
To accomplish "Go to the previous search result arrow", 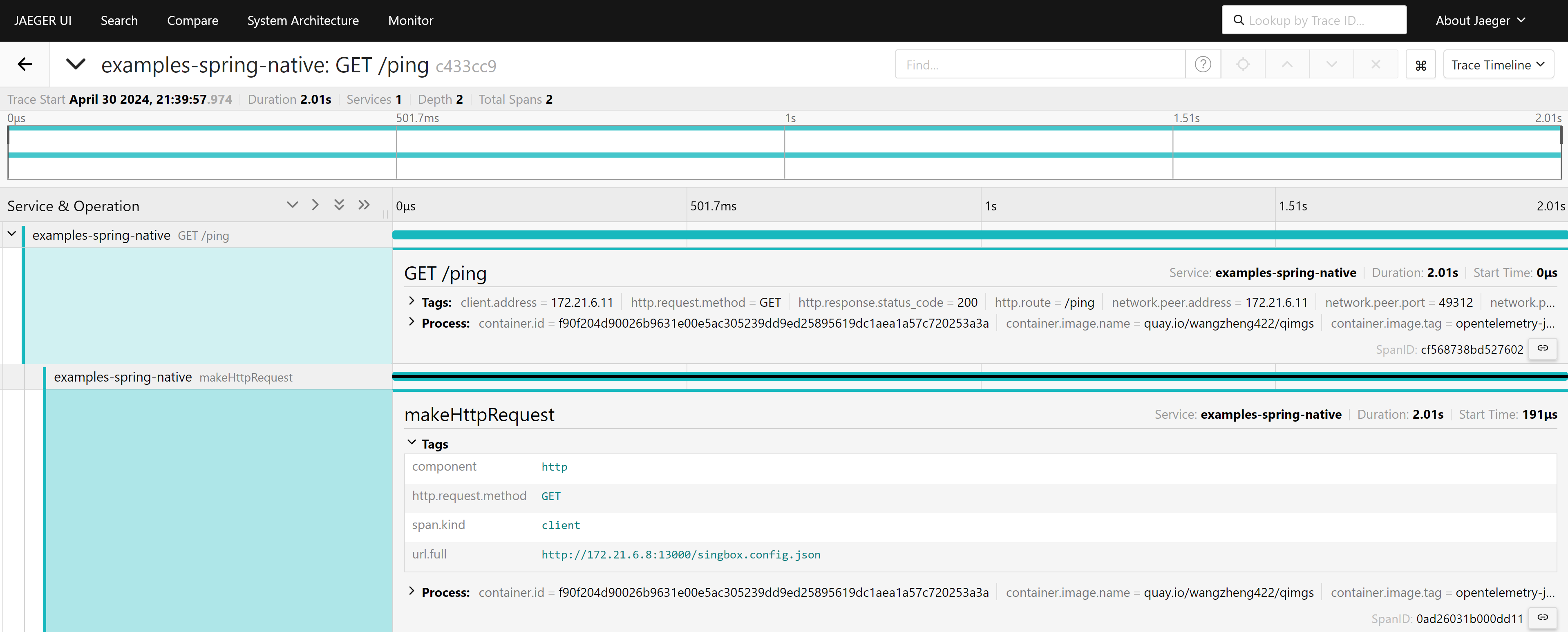I will coord(1287,65).
